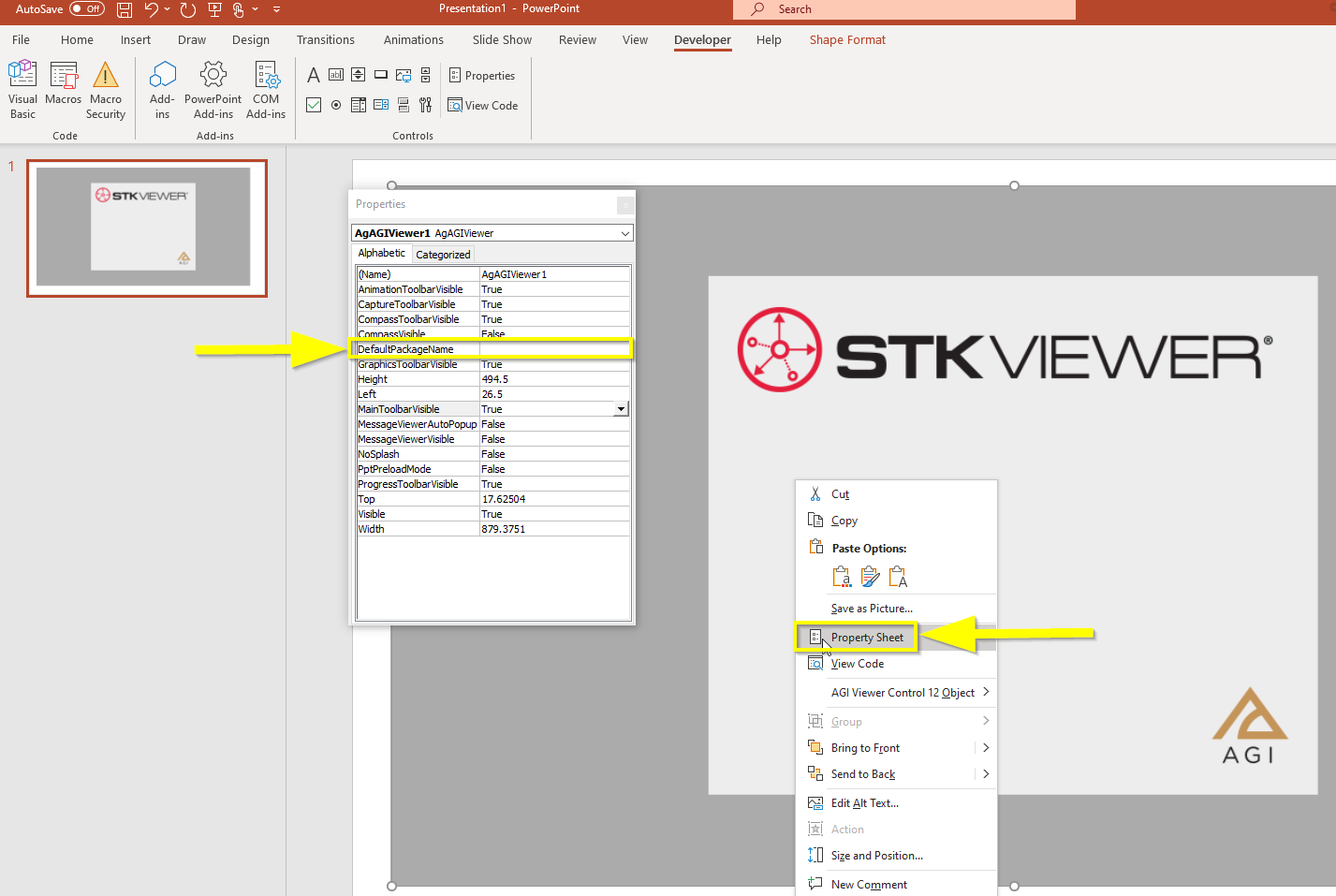Open the Visual Basic editor
Viewport: 1336px width, 896px height.
pos(22,90)
